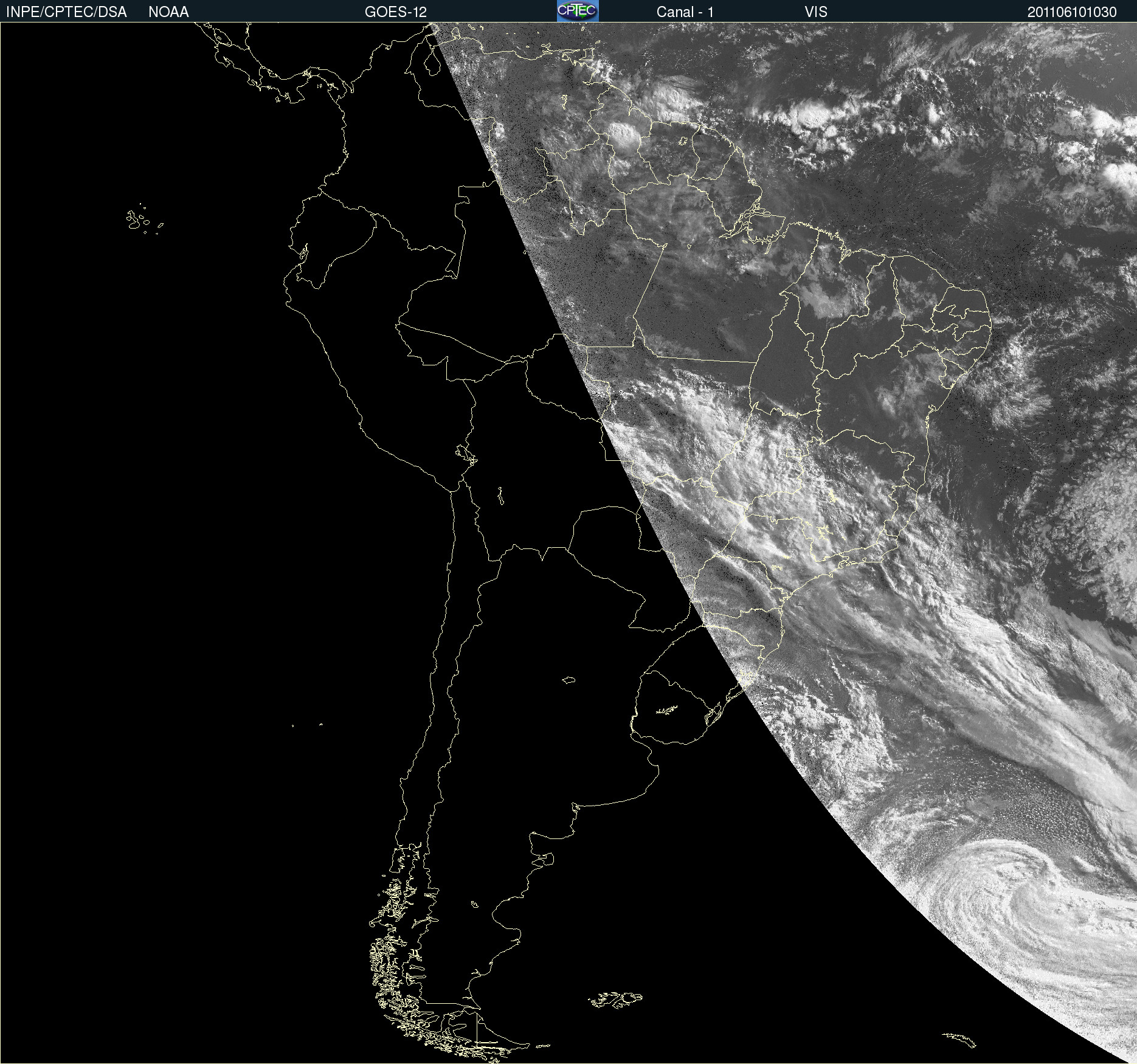Image resolution: width=1137 pixels, height=1064 pixels.
Task: Click the VIS label in the header
Action: coord(816,12)
